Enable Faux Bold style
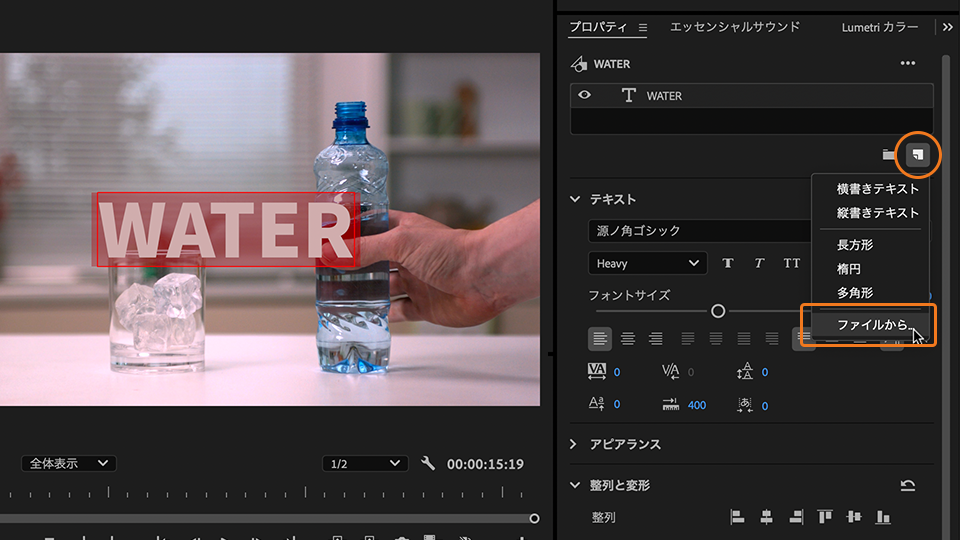 click(x=727, y=263)
